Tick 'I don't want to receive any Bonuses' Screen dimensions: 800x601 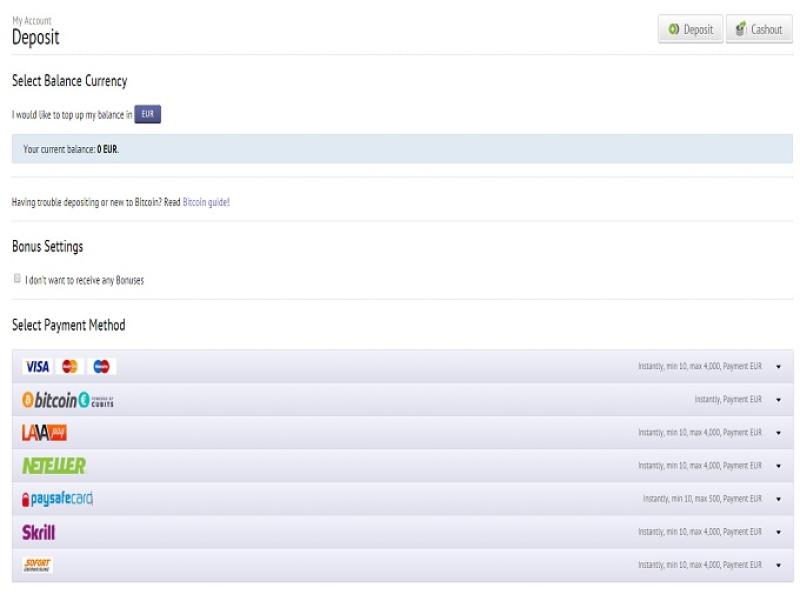tap(17, 279)
